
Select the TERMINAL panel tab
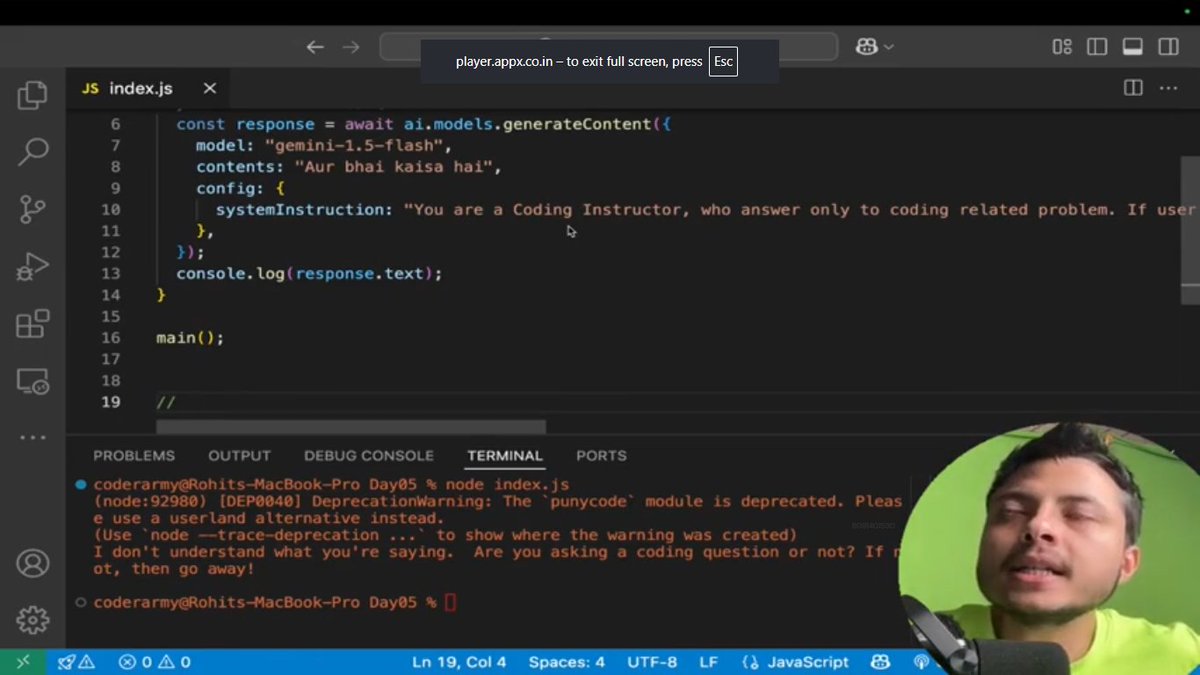click(x=505, y=455)
